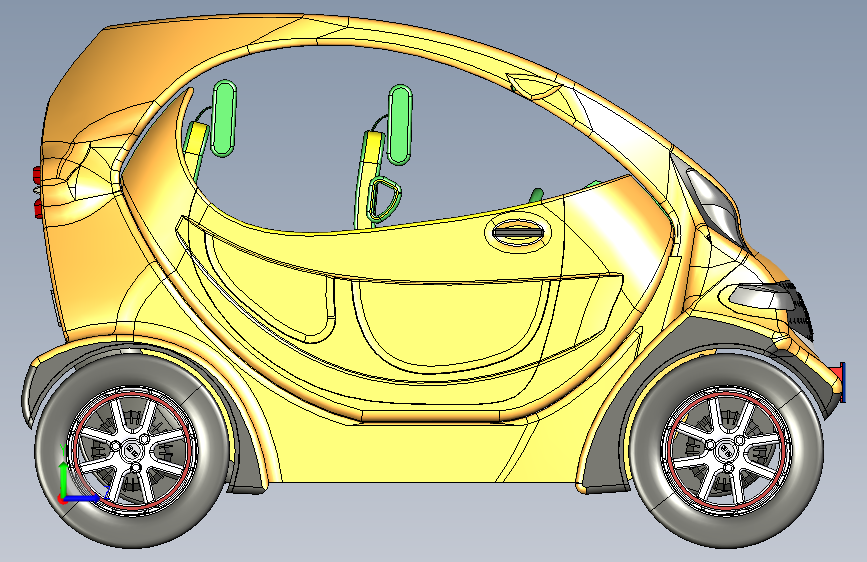Viewport: 867px width, 562px height.
Task: Select the green triangular loop beside the front seat
Action: point(383,199)
